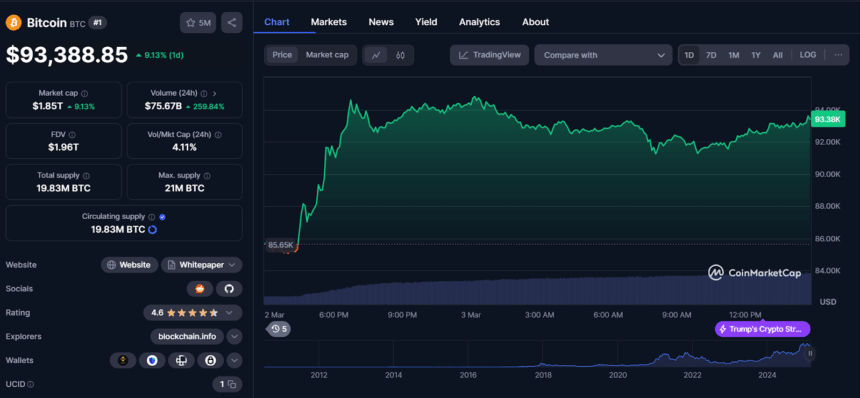
Task: Click the #1 rank badge
Action: (98, 22)
